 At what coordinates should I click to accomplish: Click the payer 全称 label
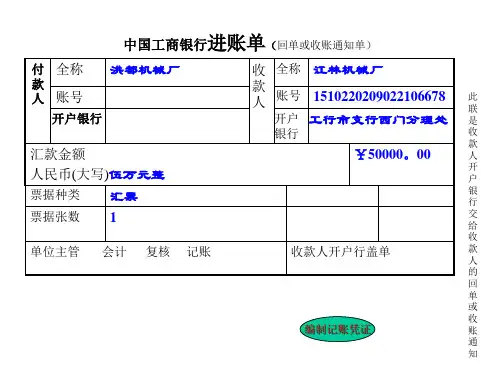(x=70, y=69)
